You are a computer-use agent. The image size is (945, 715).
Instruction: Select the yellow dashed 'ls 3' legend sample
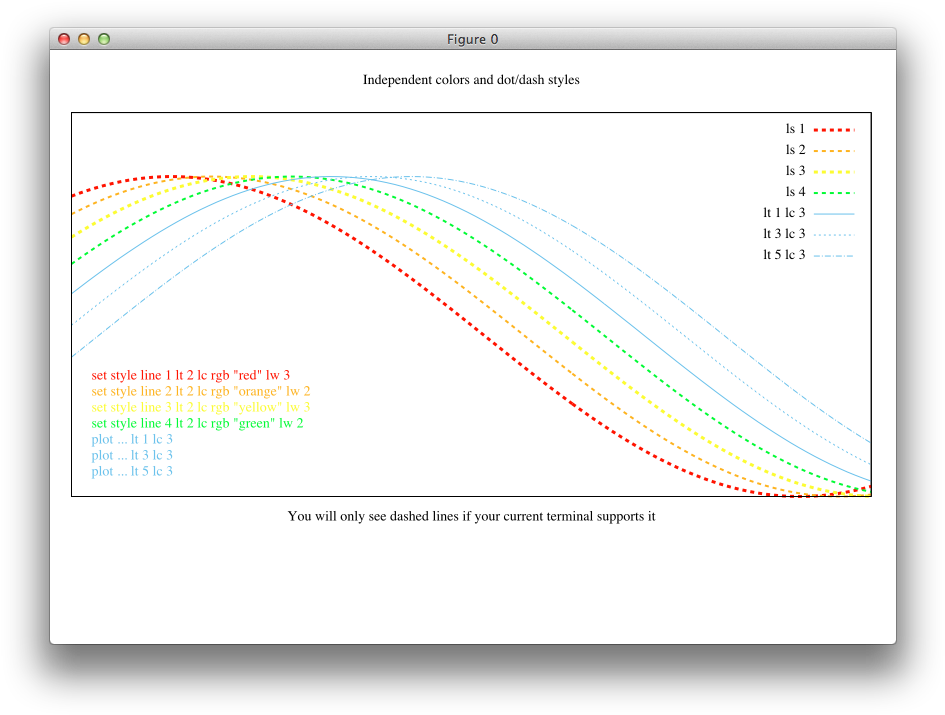(x=833, y=170)
